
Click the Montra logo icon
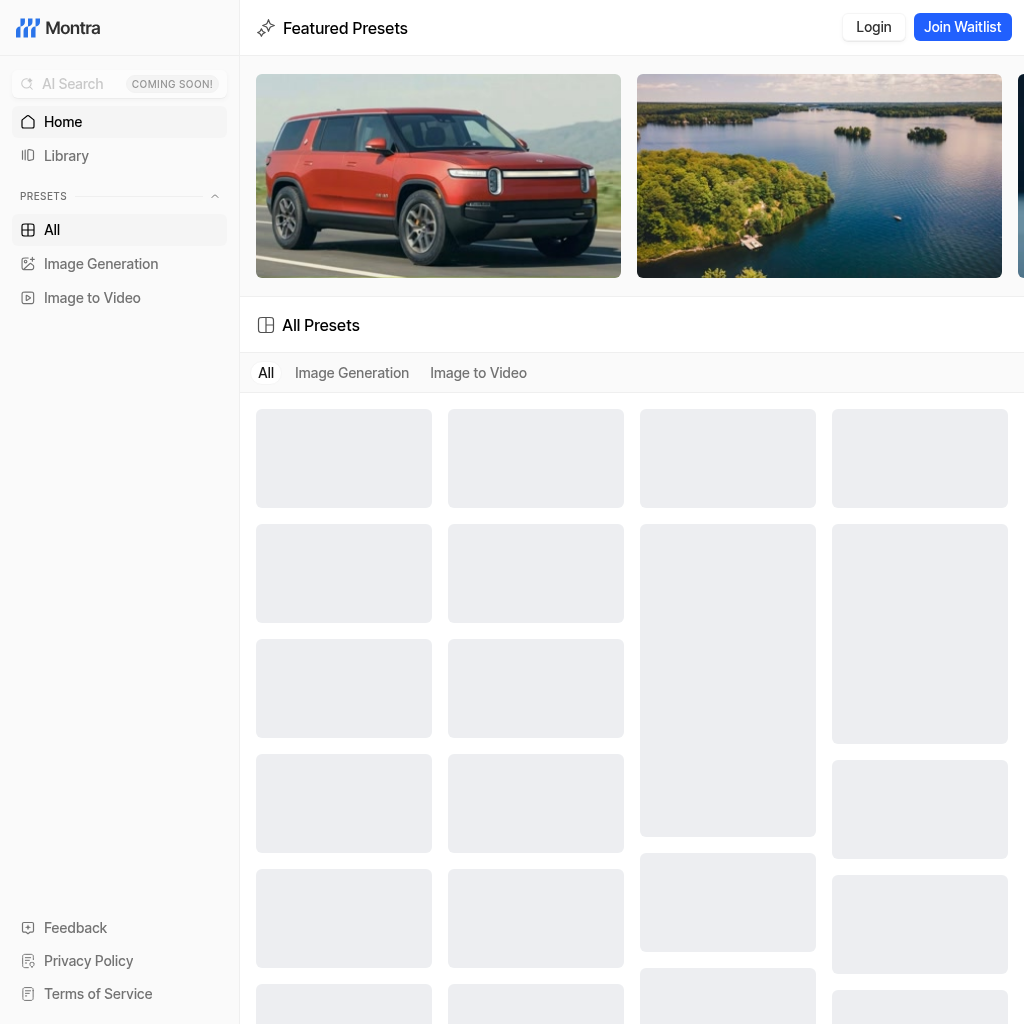pos(27,28)
